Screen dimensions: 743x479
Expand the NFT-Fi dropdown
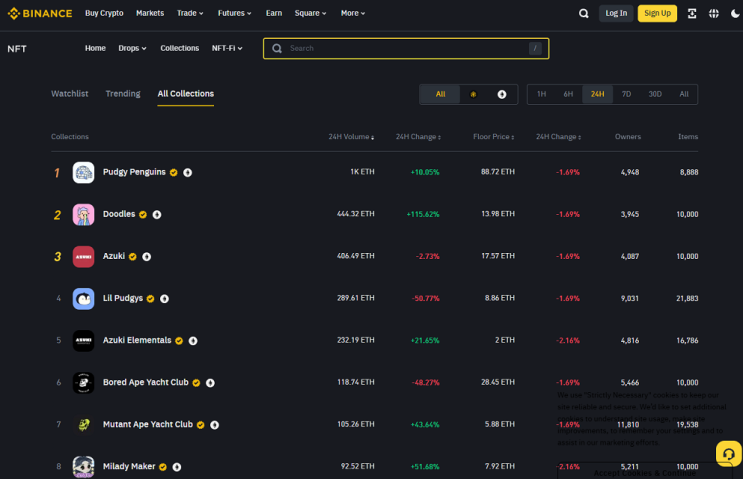coord(227,48)
